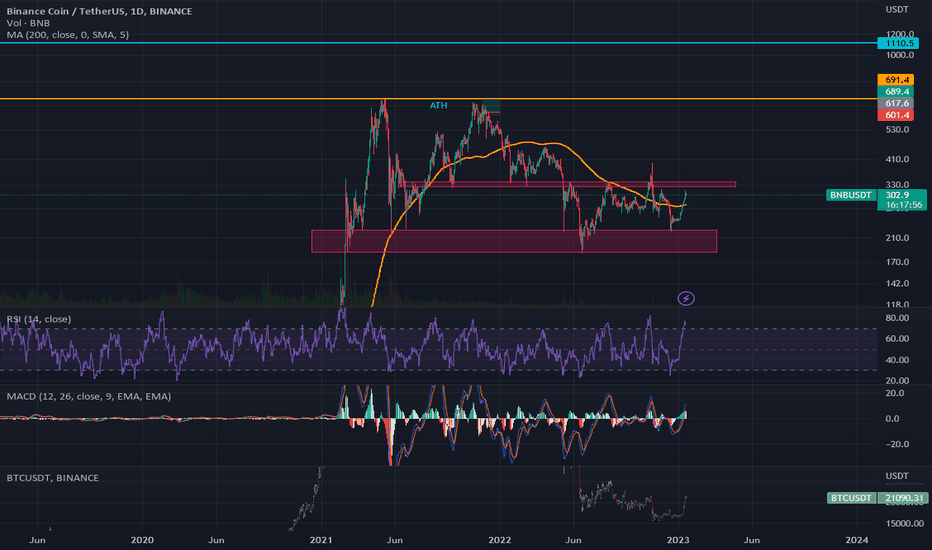Click the Vol · BNB indicator legend
The width and height of the screenshot is (932, 550).
point(28,23)
